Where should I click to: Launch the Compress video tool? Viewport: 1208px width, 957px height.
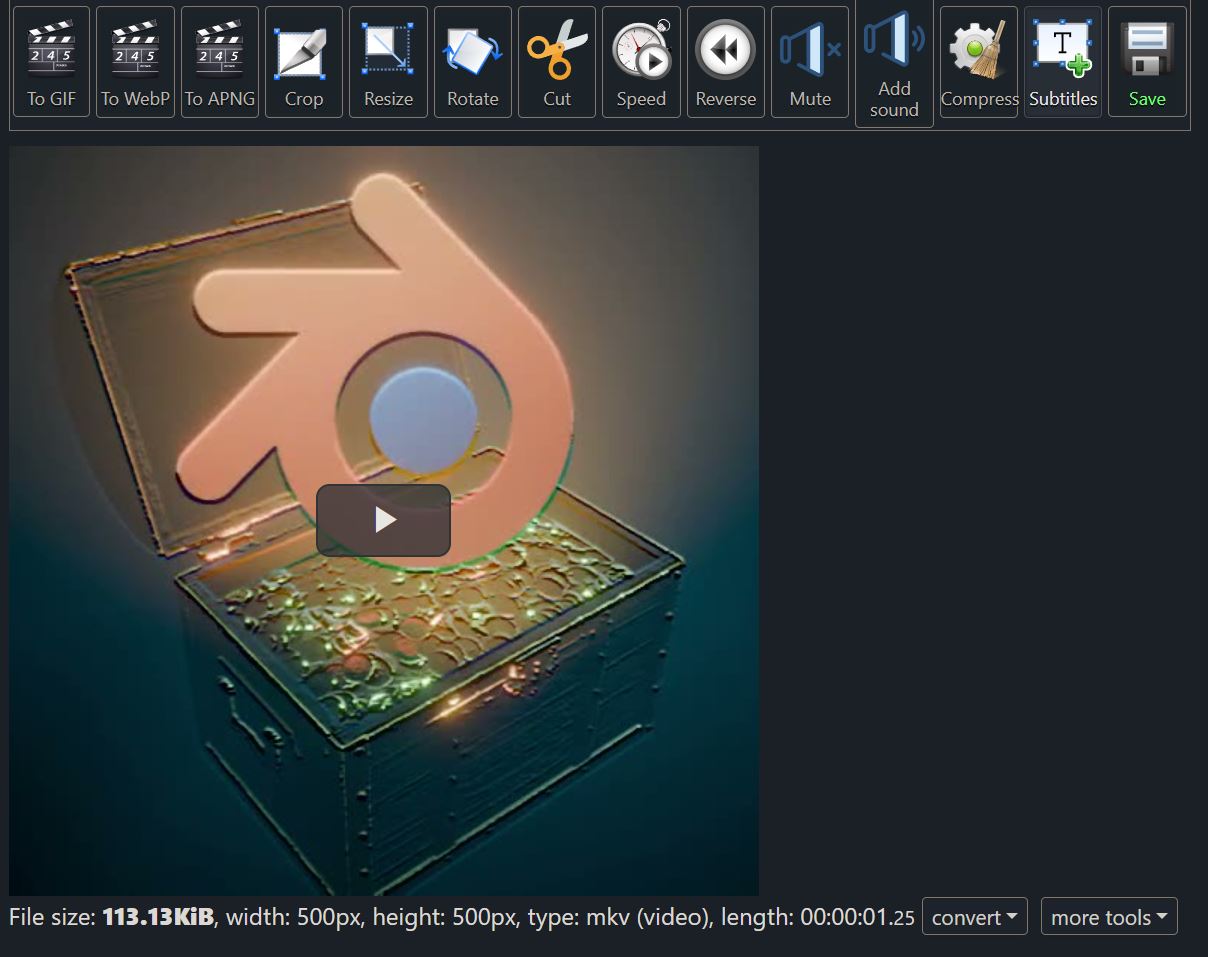tap(979, 62)
